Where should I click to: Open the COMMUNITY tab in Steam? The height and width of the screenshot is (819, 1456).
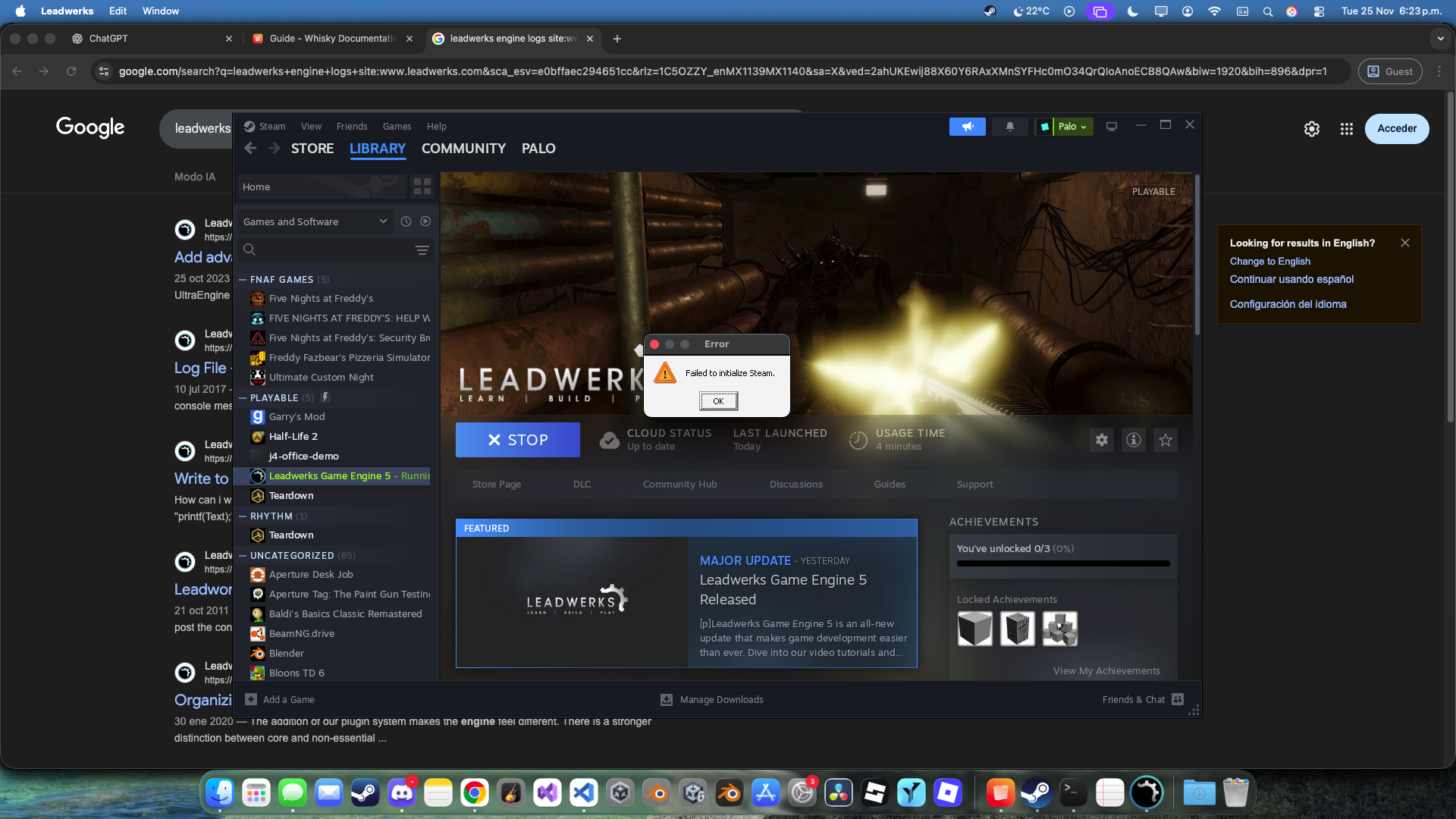click(463, 149)
